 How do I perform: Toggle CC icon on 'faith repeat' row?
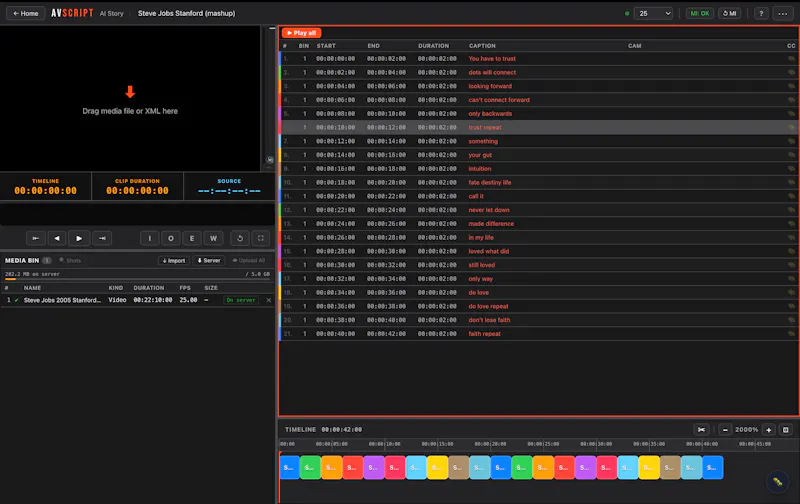pos(791,334)
